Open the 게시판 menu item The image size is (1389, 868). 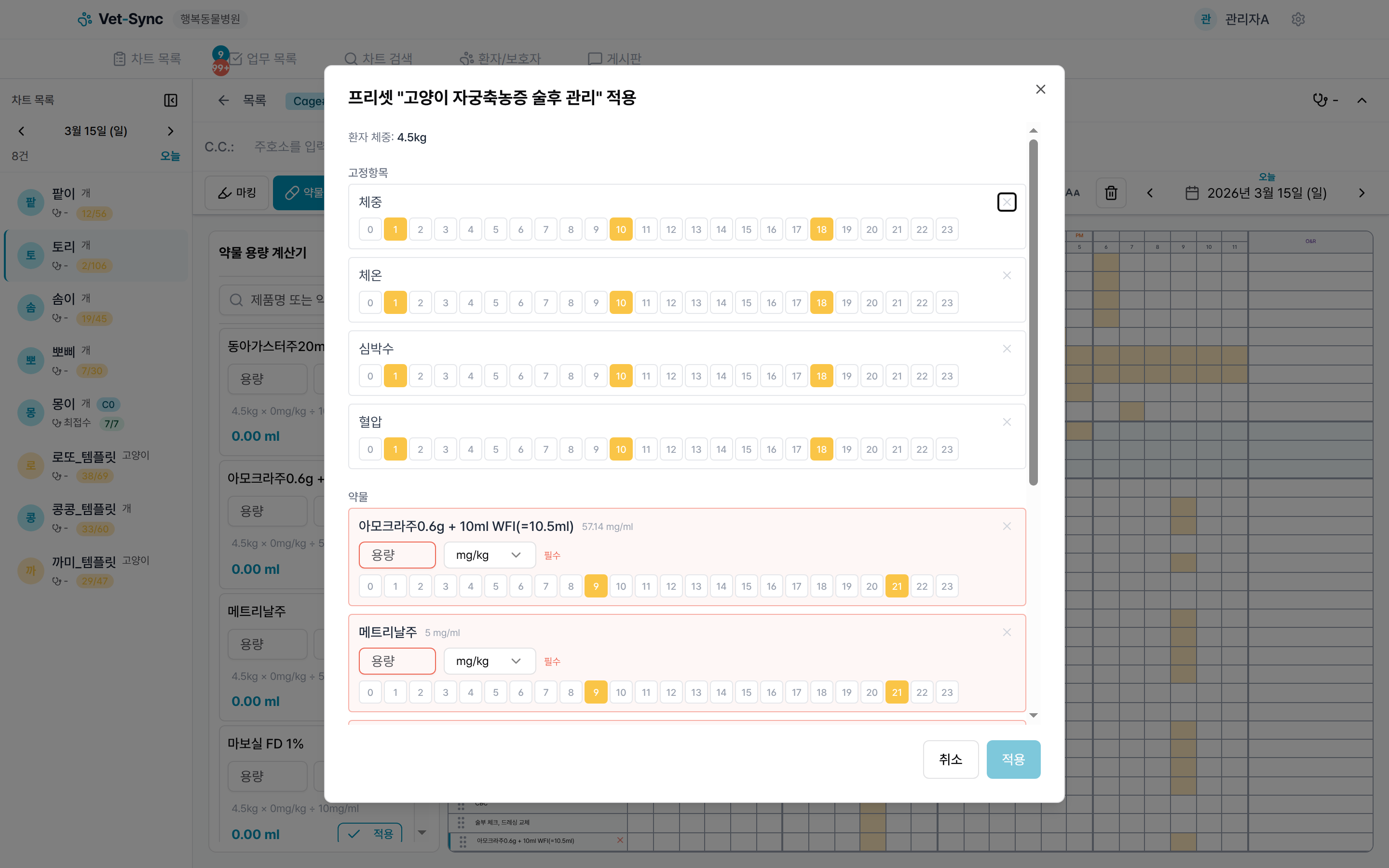pyautogui.click(x=614, y=58)
